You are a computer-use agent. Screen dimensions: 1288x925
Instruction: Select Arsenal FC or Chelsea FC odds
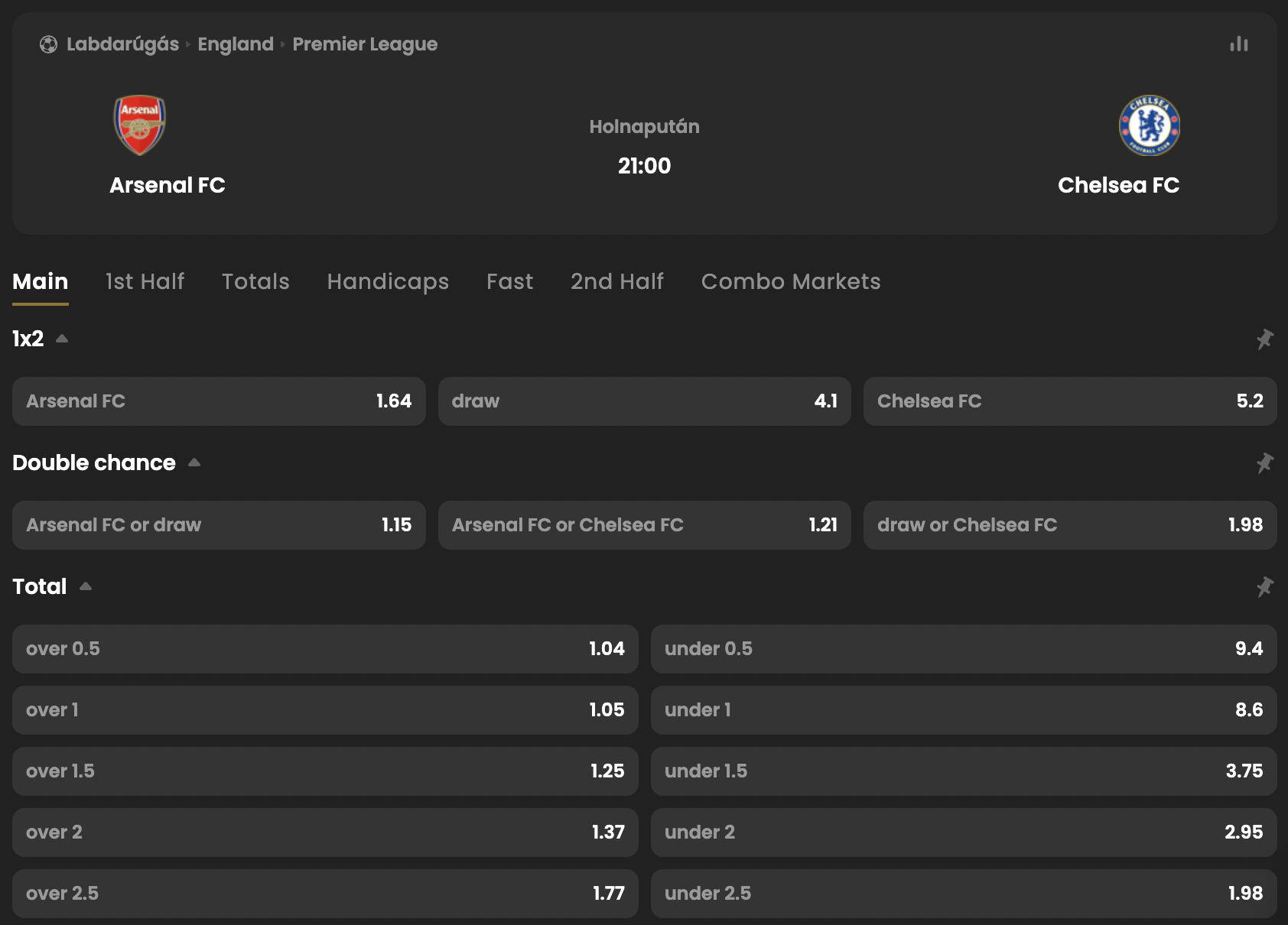[x=645, y=525]
